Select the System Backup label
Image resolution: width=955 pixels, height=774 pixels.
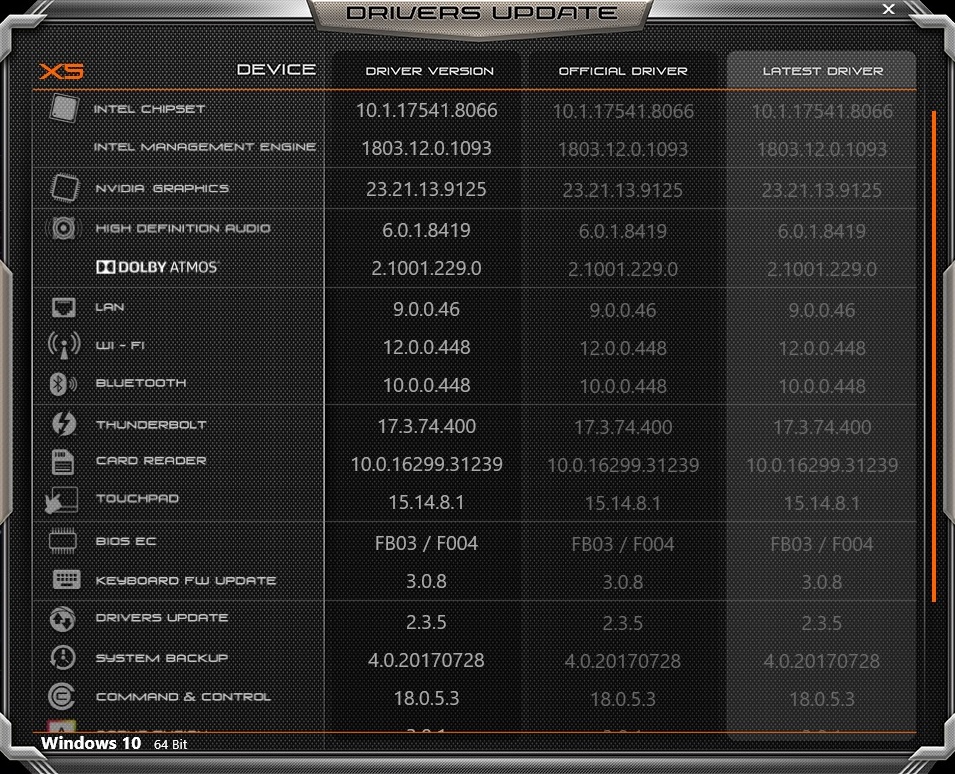point(161,658)
